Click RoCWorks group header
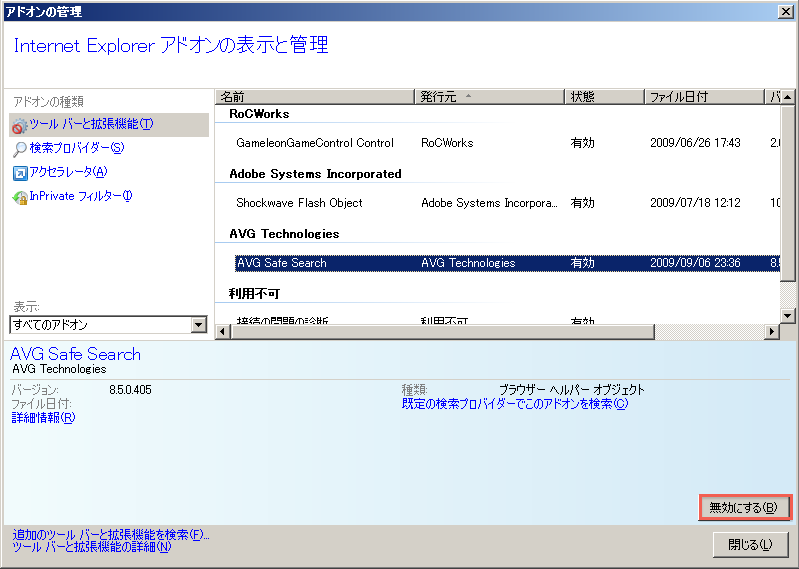The height and width of the screenshot is (569, 799). click(259, 114)
